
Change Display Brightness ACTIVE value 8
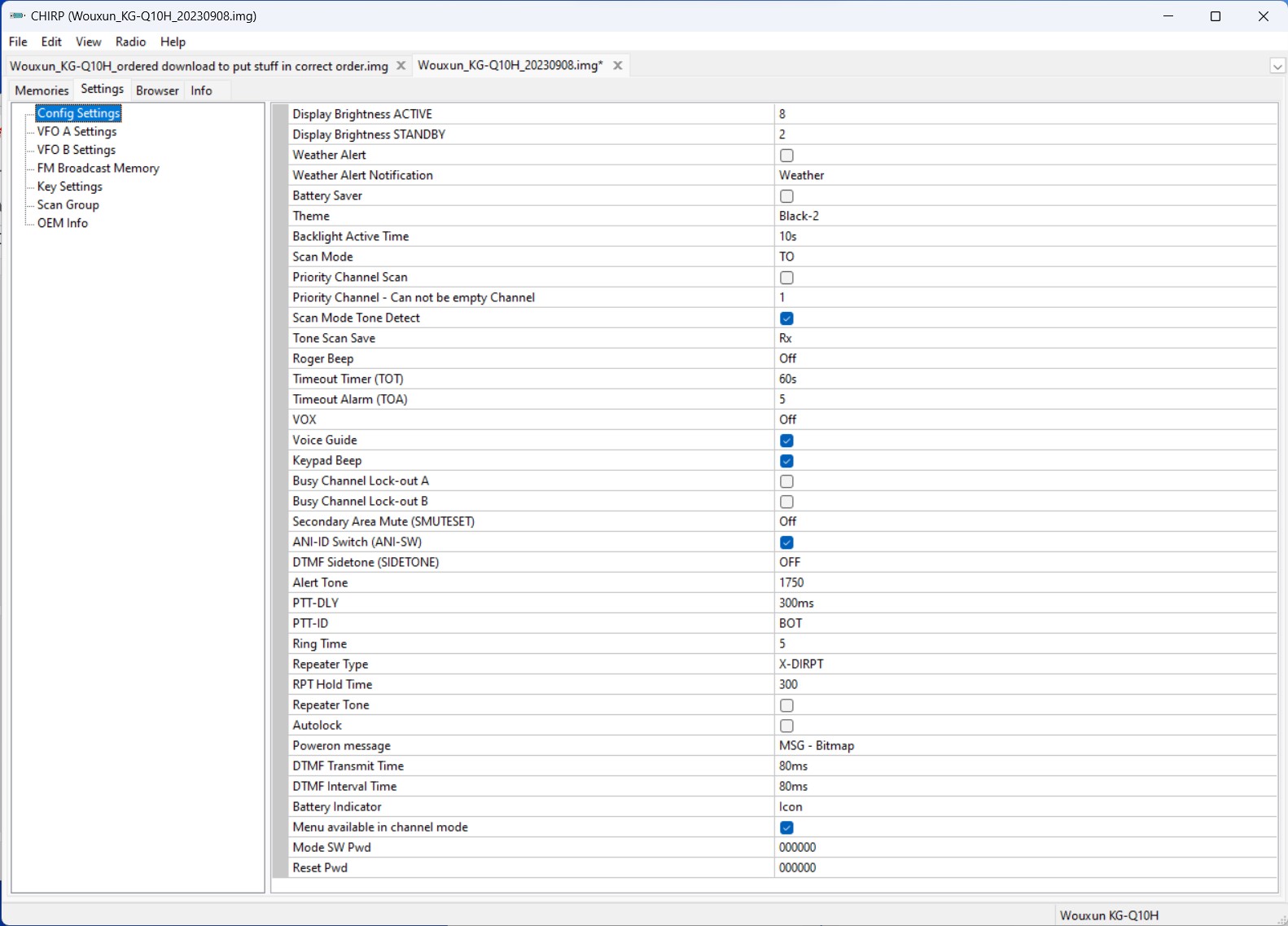(1025, 114)
